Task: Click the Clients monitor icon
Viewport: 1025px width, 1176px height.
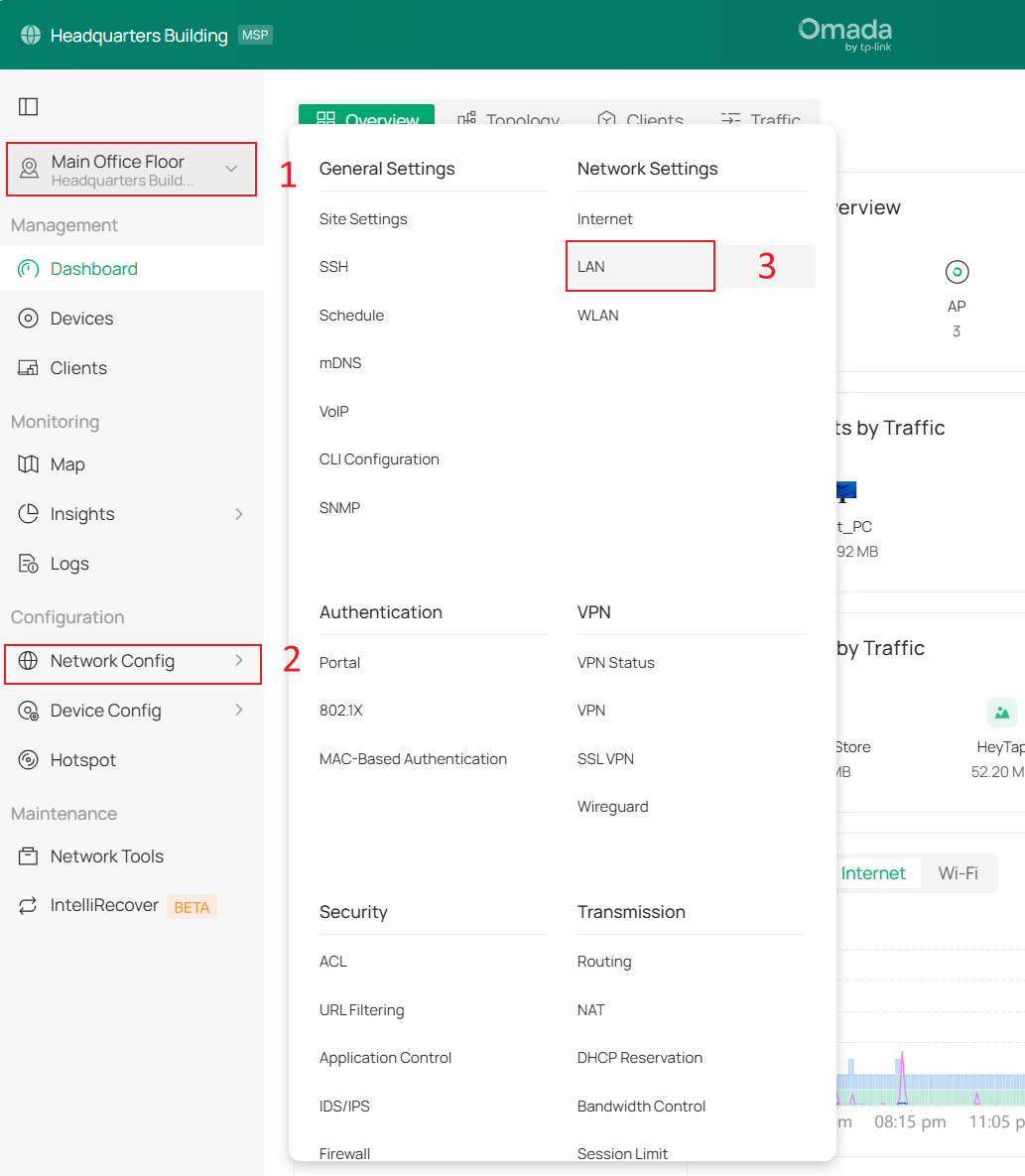Action: pos(29,368)
